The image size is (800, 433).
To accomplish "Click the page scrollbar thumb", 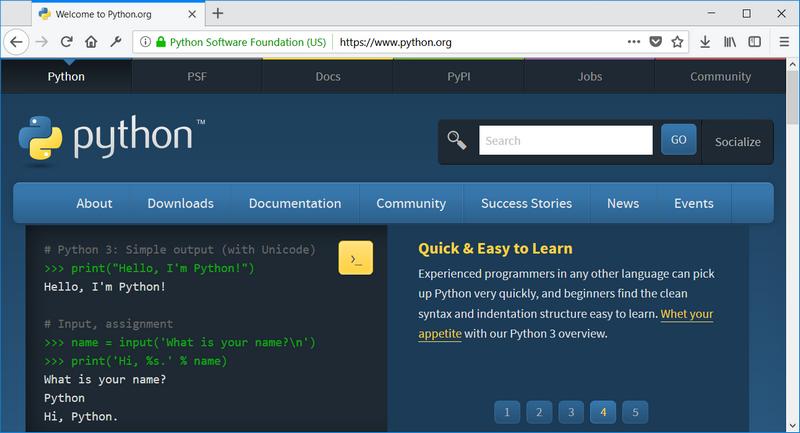I will pyautogui.click(x=792, y=97).
